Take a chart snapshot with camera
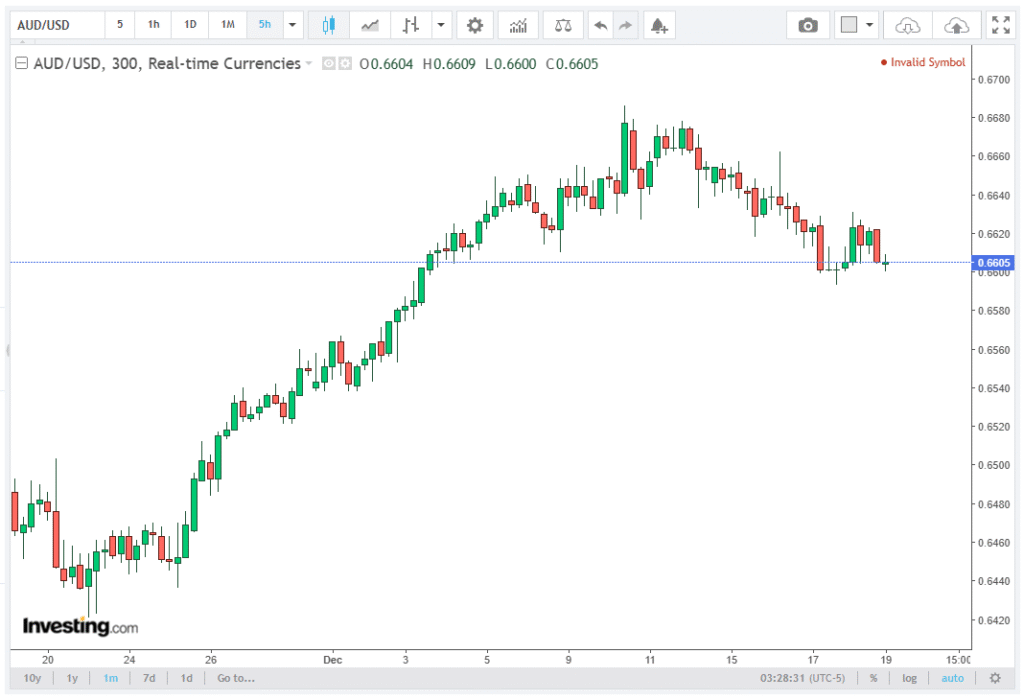Image resolution: width=1024 pixels, height=700 pixels. 808,25
